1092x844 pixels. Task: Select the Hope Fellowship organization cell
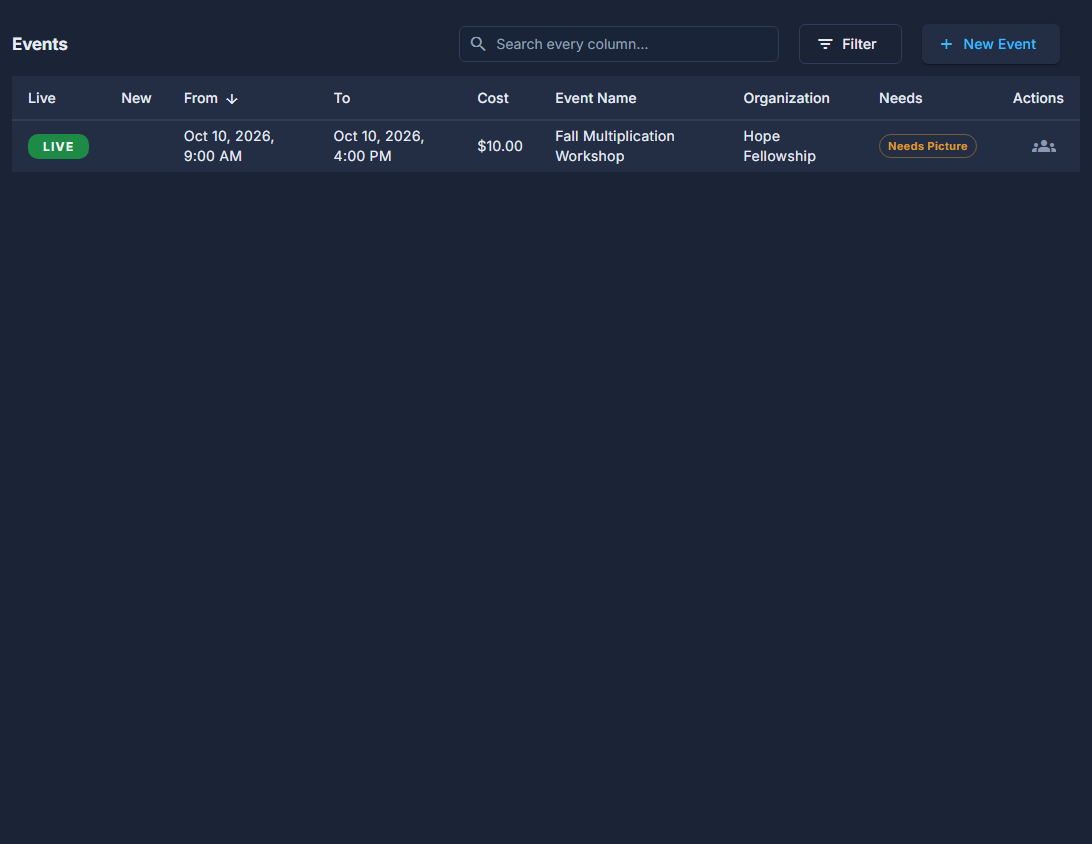[779, 146]
